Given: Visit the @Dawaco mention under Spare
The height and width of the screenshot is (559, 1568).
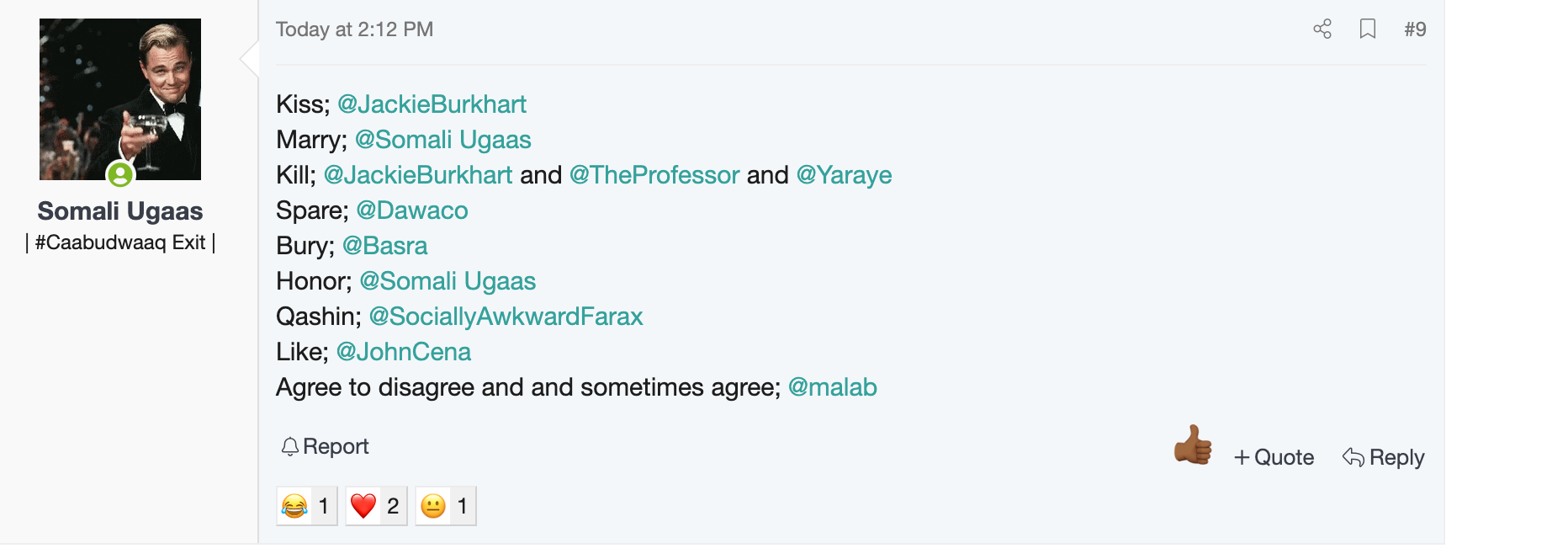Looking at the screenshot, I should [x=412, y=210].
